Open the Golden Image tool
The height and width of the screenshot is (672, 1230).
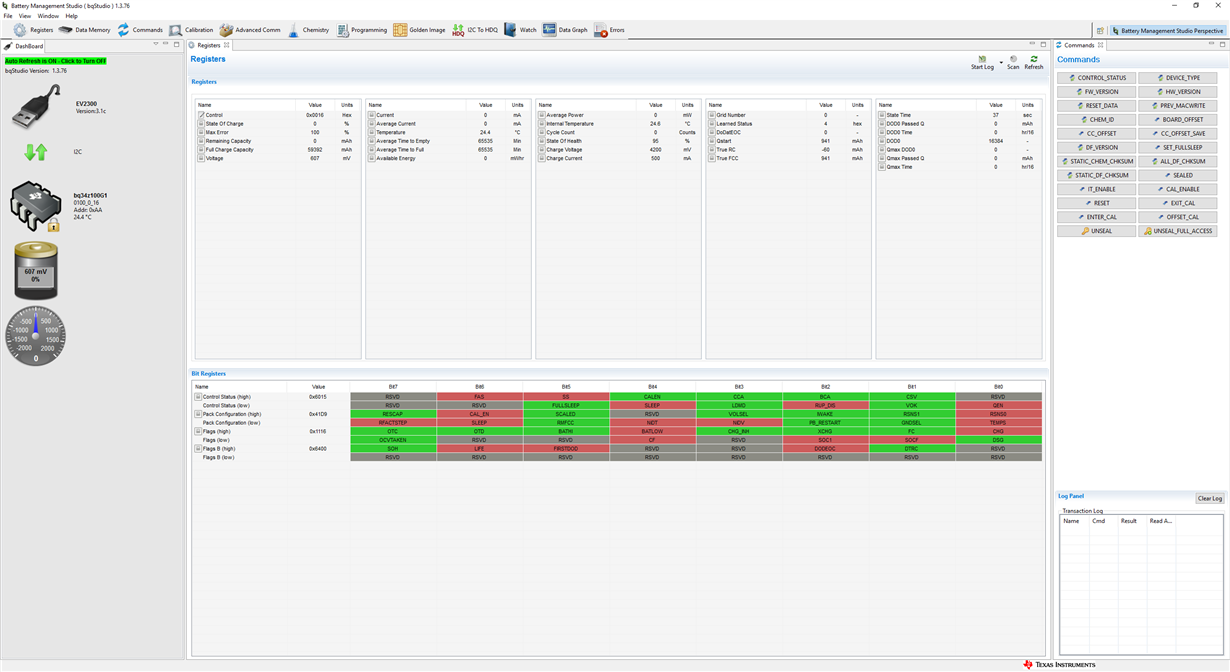pyautogui.click(x=419, y=30)
